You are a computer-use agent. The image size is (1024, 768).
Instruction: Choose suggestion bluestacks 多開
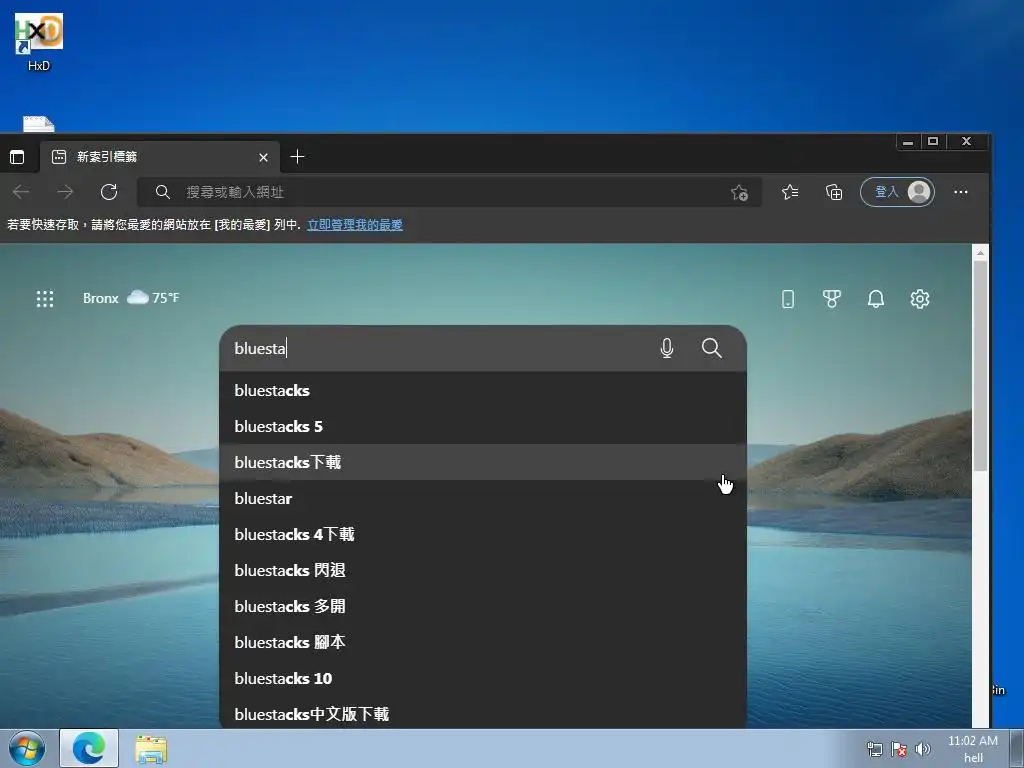(483, 606)
